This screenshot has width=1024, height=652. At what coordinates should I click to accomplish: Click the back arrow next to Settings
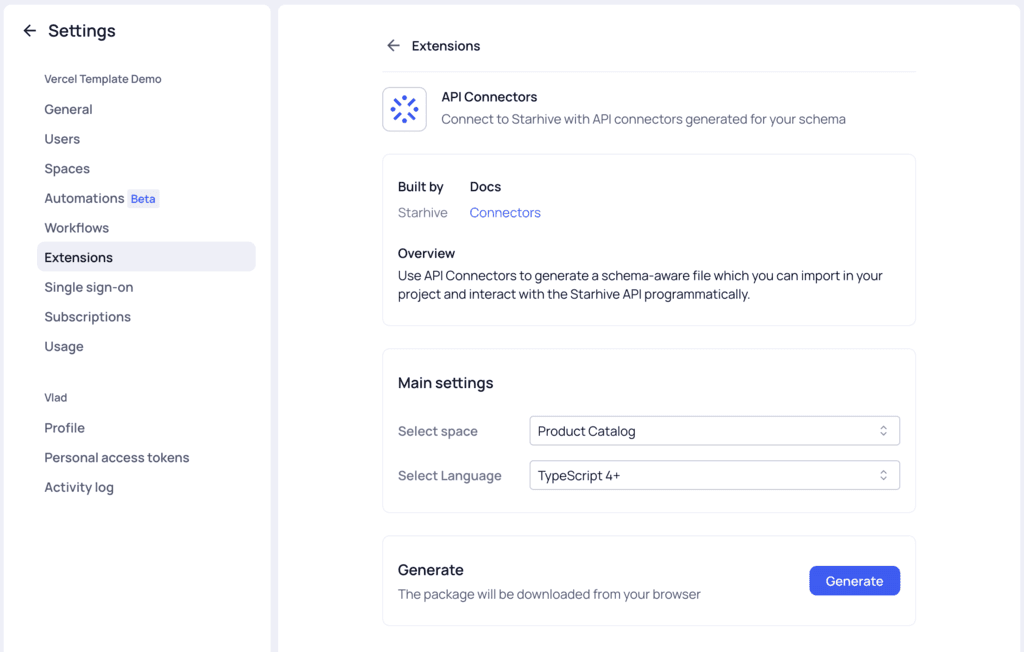pyautogui.click(x=29, y=31)
